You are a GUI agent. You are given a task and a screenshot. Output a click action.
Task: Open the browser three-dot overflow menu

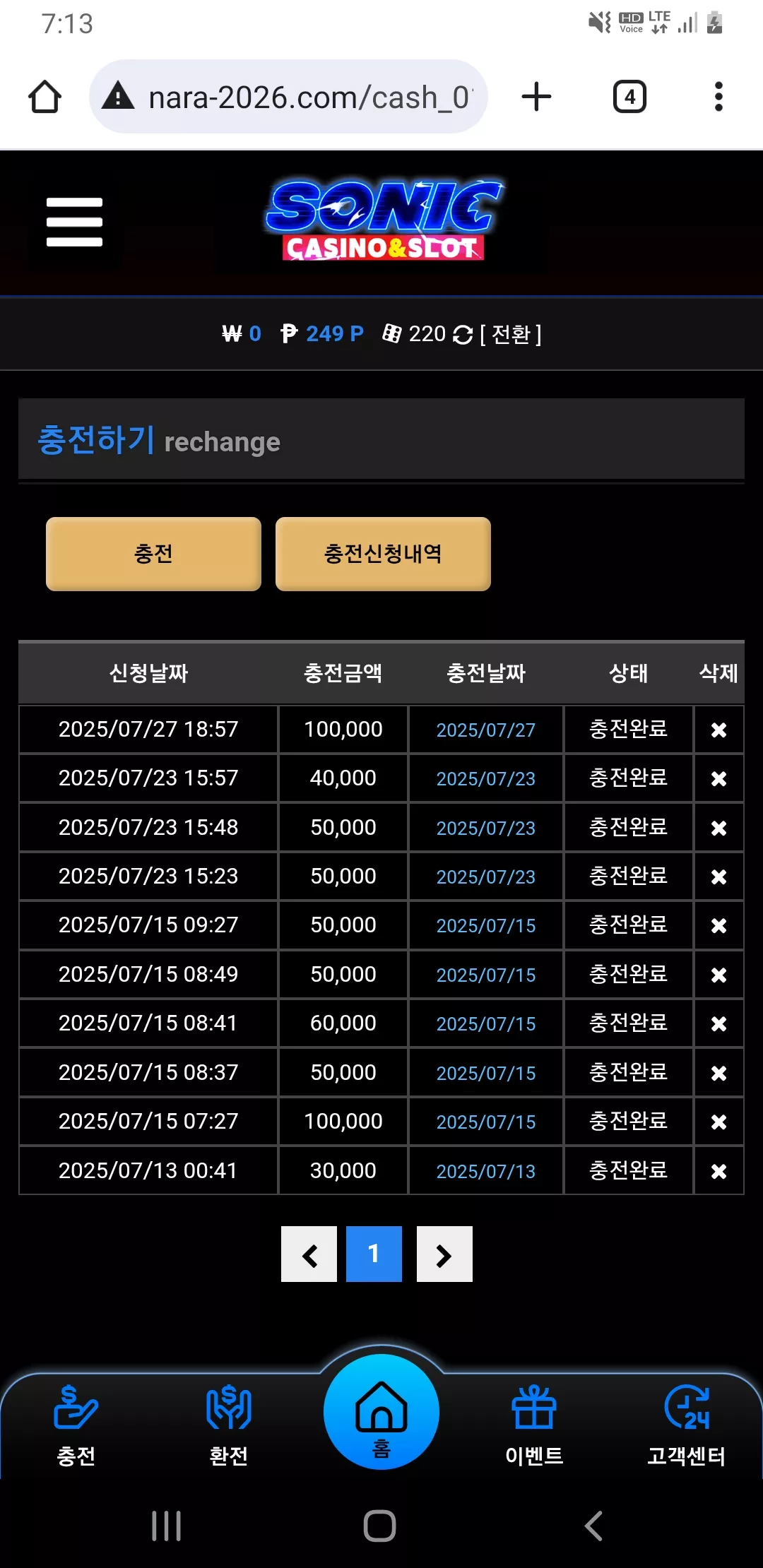point(718,97)
